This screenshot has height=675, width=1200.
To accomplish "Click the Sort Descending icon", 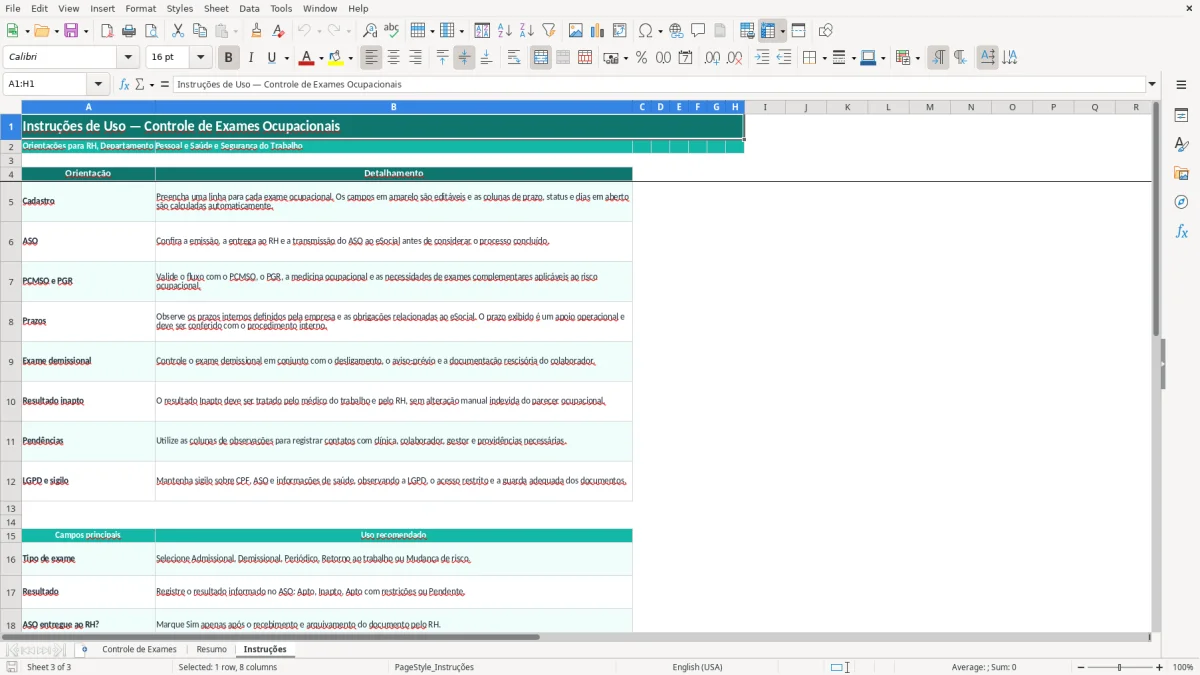I will 526,31.
